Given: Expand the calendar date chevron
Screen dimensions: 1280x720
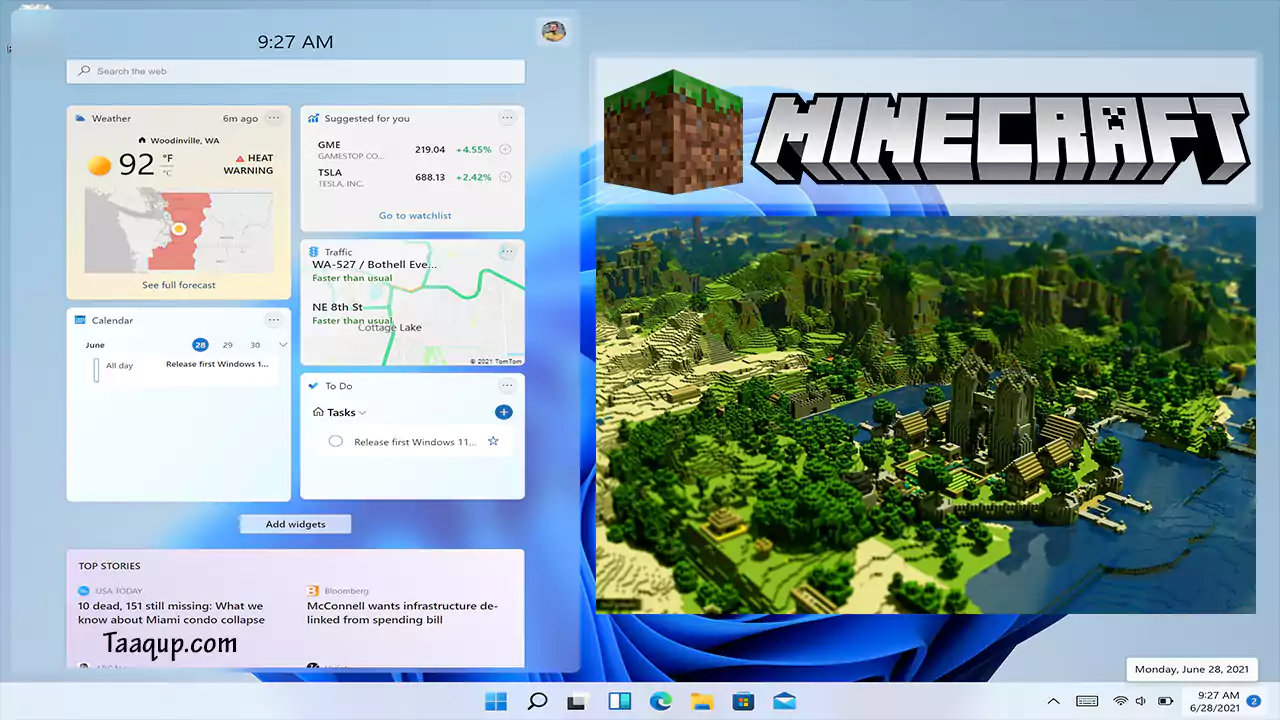Looking at the screenshot, I should pos(283,345).
